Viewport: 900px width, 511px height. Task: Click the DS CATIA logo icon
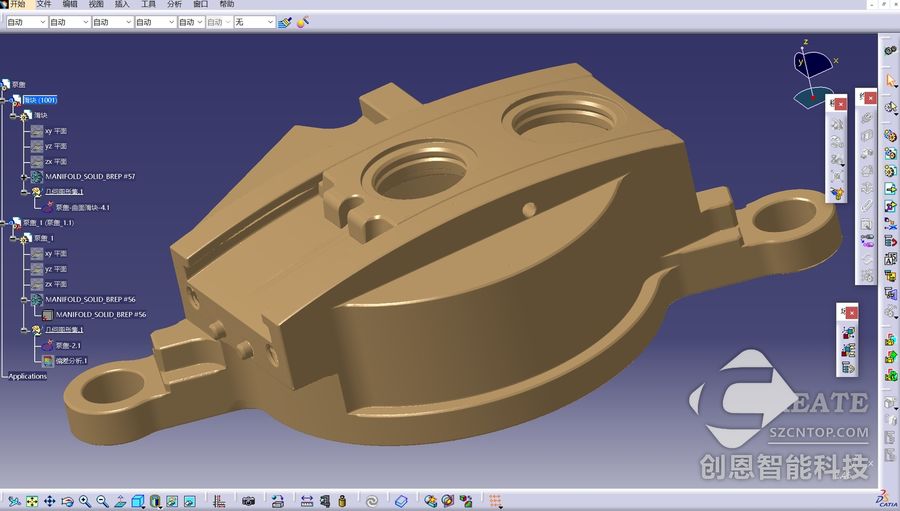pyautogui.click(x=887, y=499)
